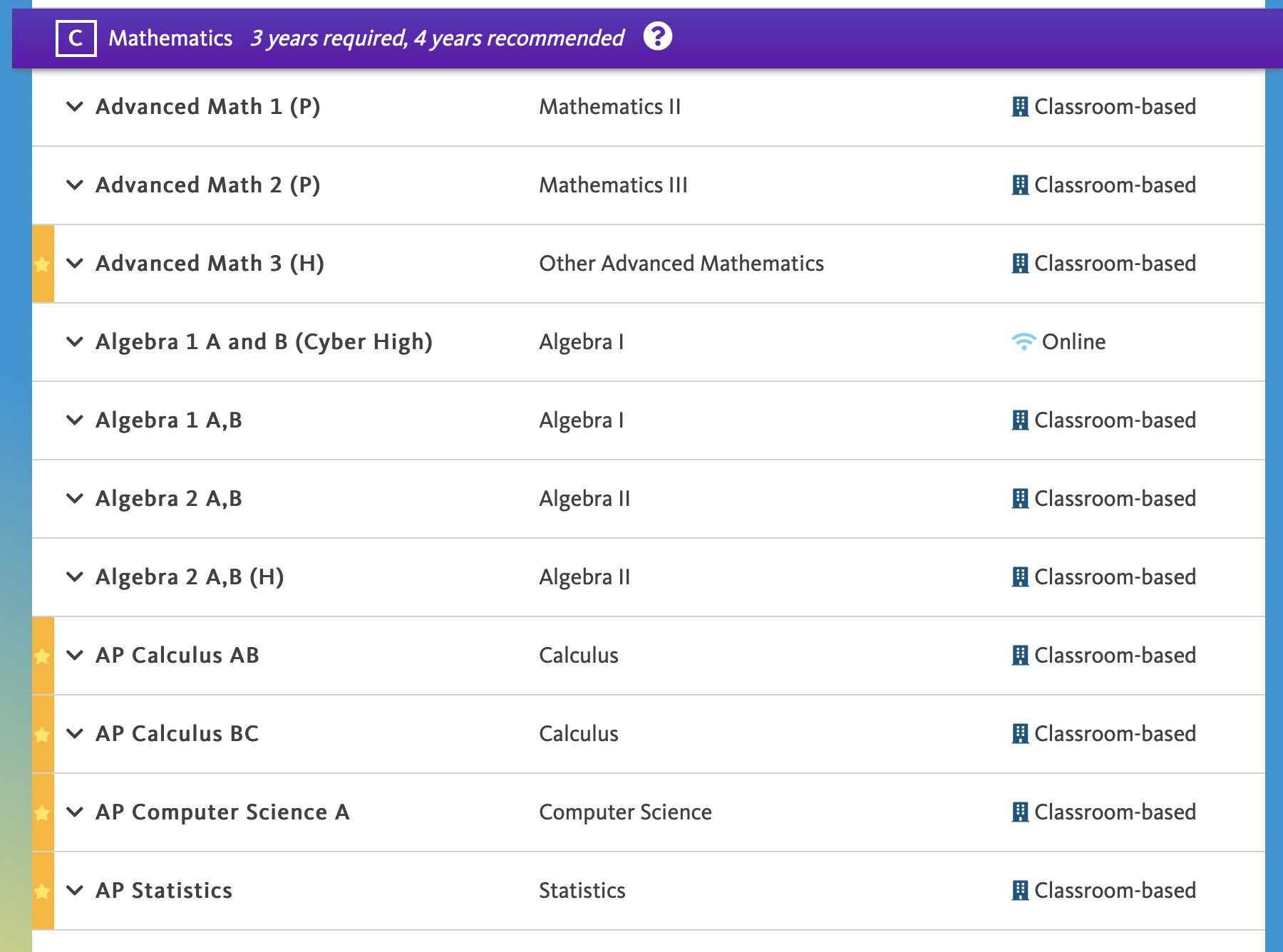This screenshot has width=1283, height=952.
Task: Click the 'Statistics' discipline text
Action: [582, 891]
